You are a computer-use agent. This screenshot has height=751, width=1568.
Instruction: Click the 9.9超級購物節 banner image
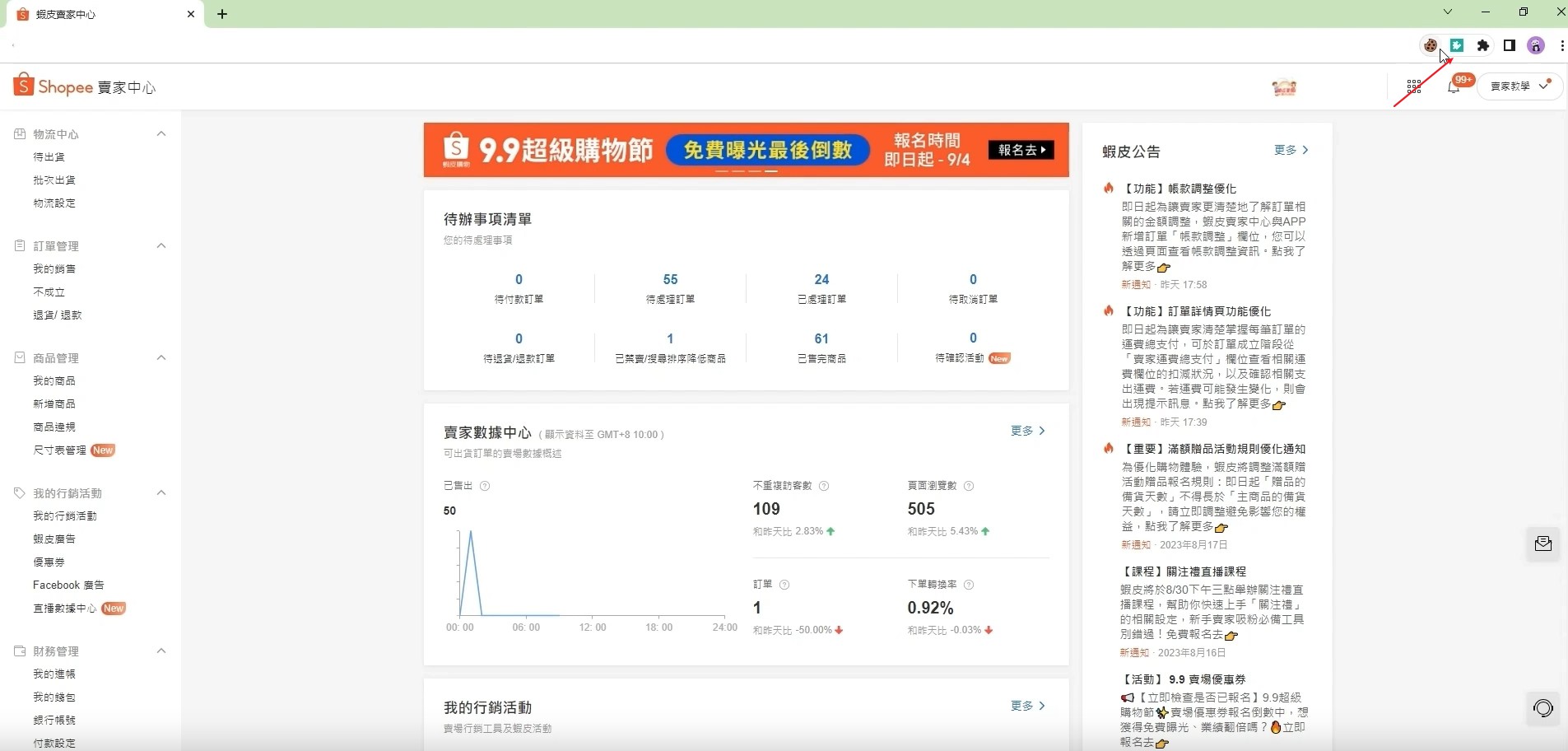pyautogui.click(x=746, y=150)
